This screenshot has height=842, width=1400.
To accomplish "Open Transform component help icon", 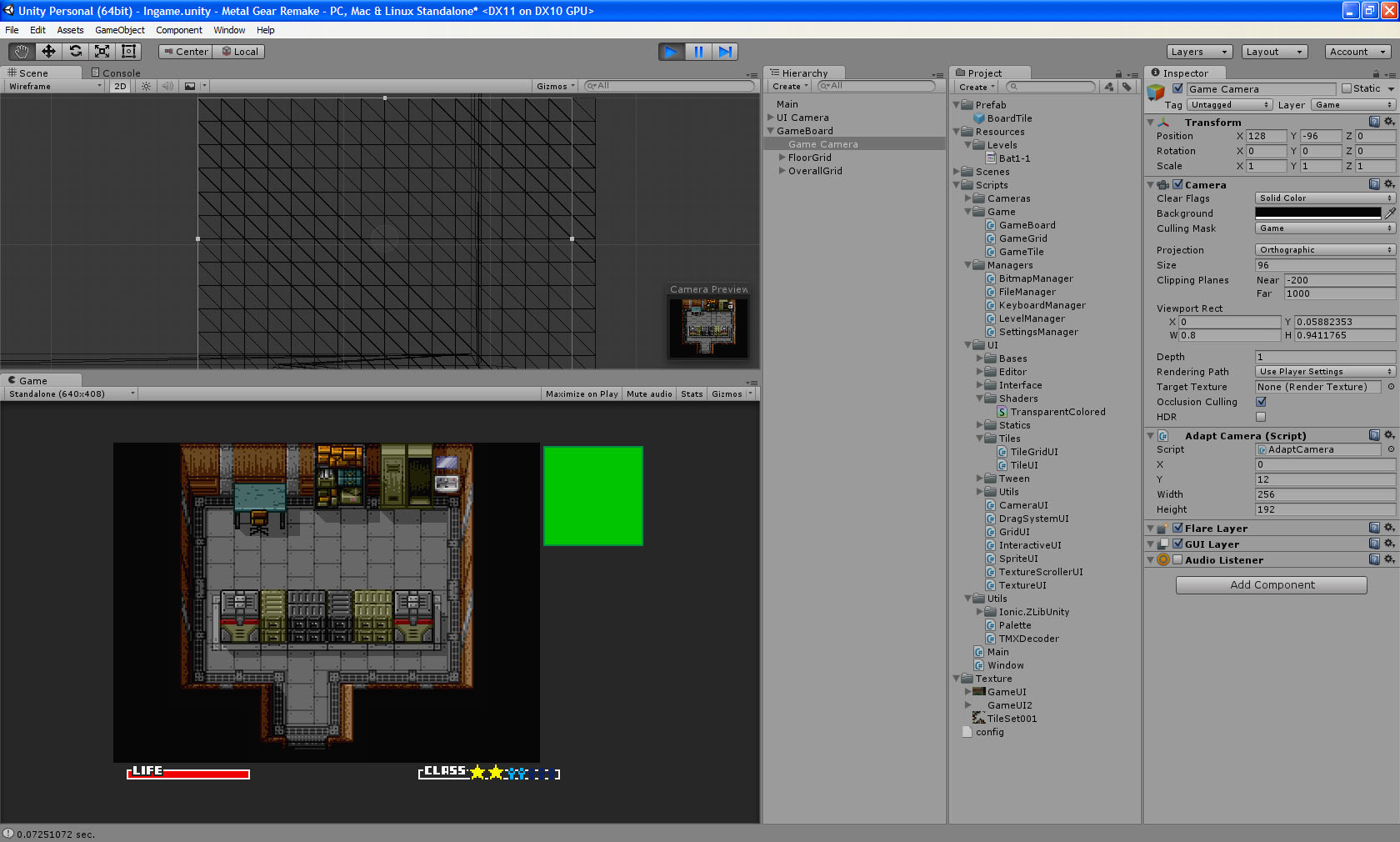I will (1374, 122).
